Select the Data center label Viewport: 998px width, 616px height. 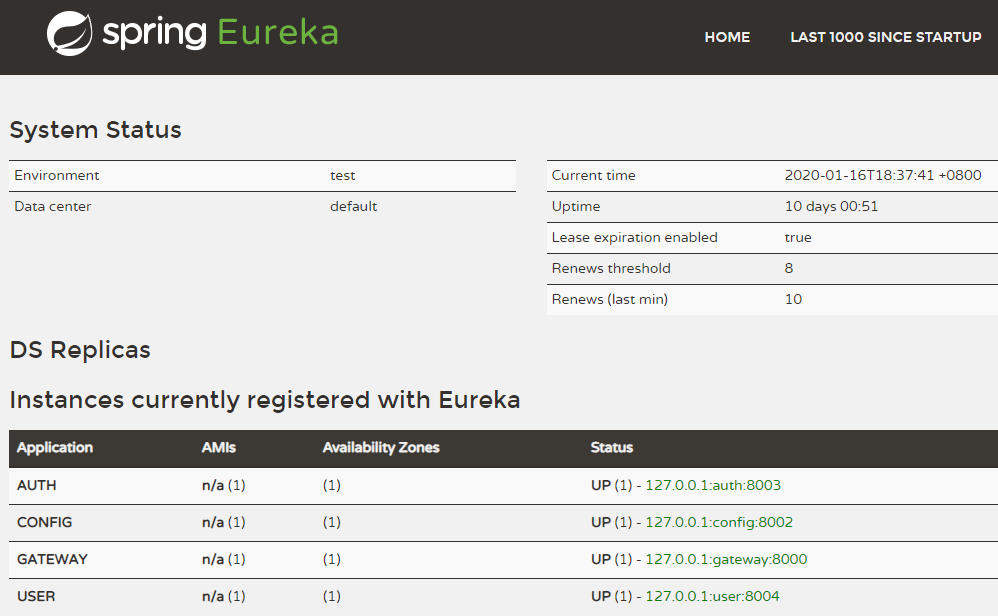tap(53, 206)
